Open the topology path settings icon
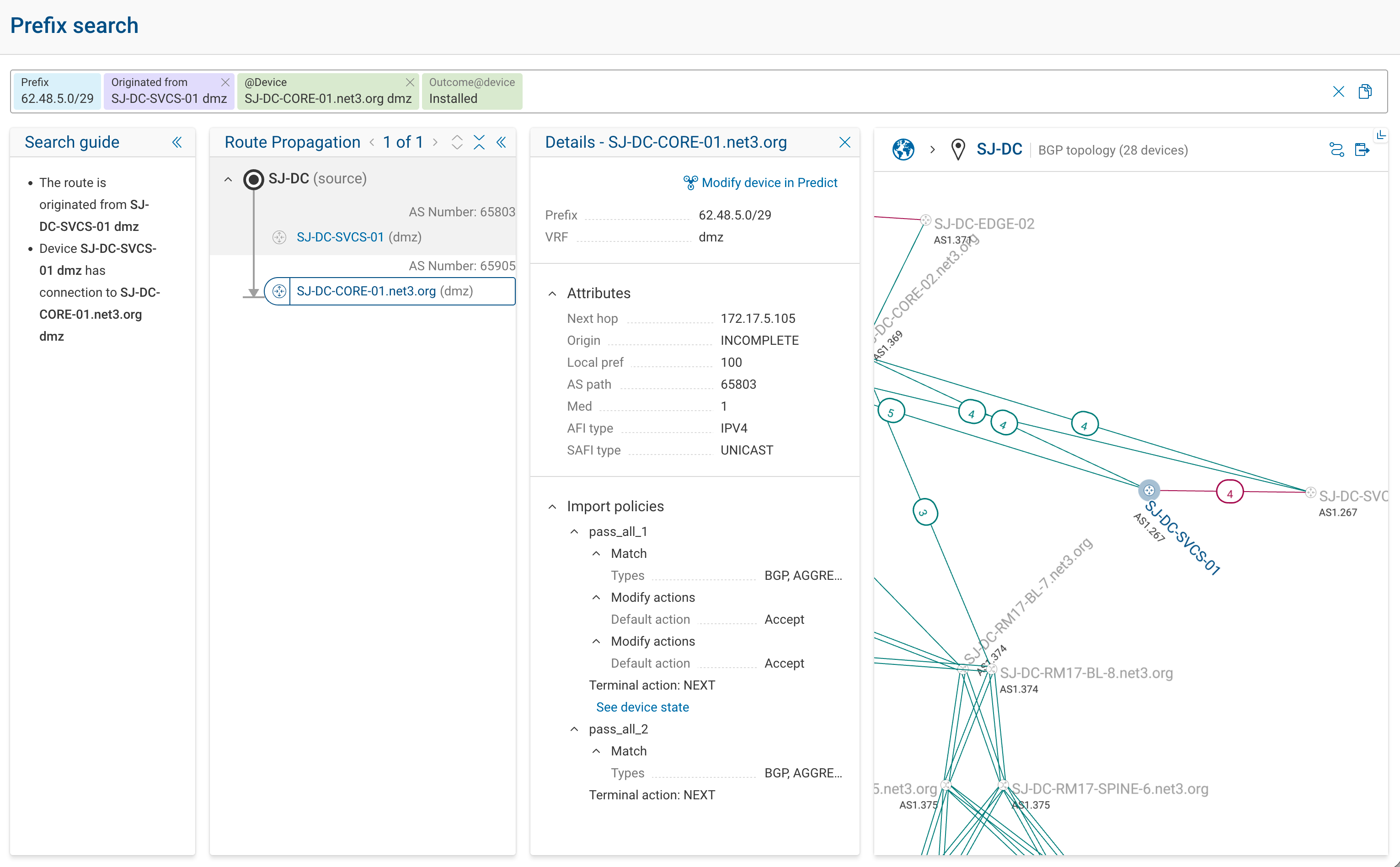Image resolution: width=1400 pixels, height=867 pixels. tap(1336, 150)
